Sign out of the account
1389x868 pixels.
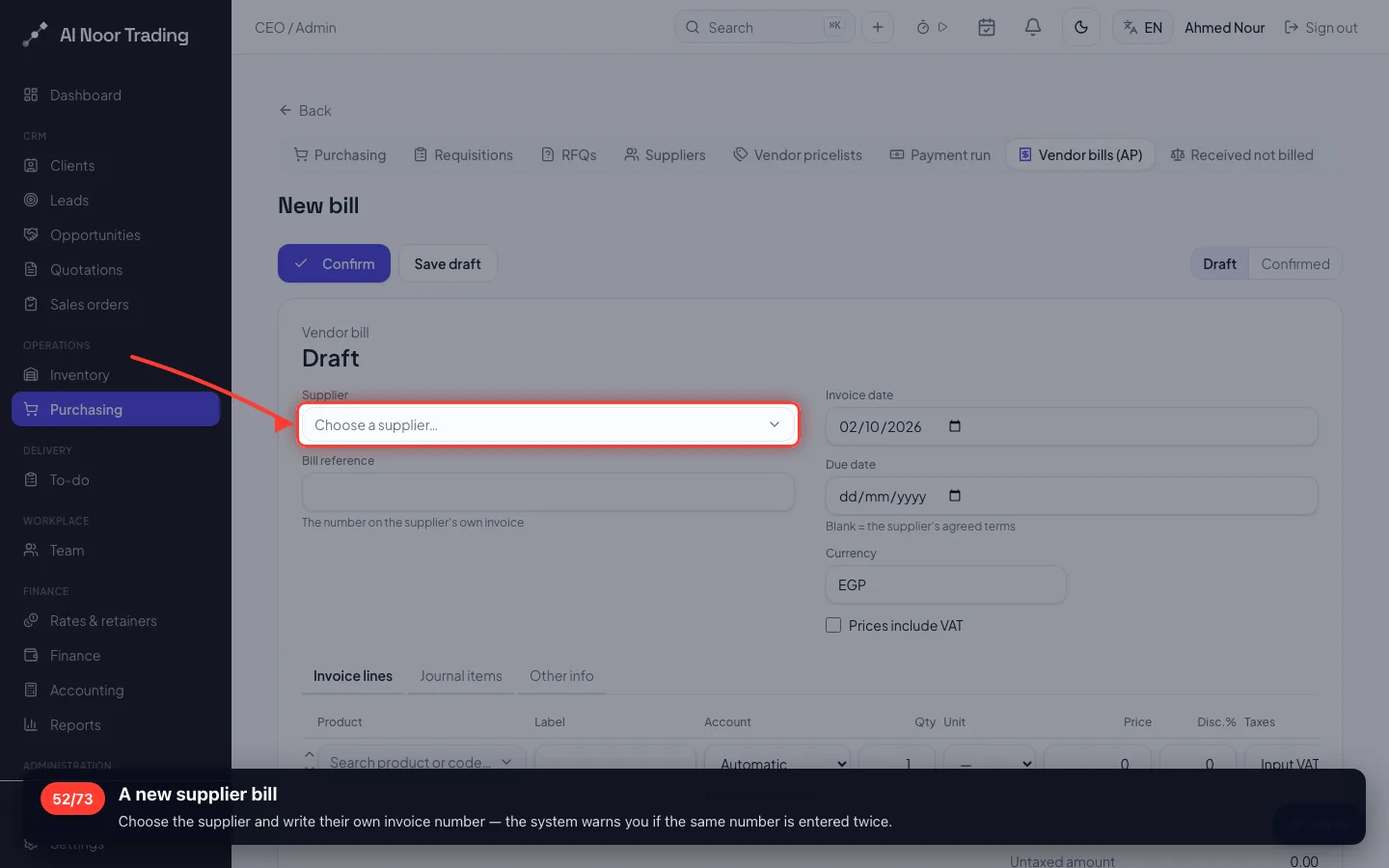tap(1321, 28)
